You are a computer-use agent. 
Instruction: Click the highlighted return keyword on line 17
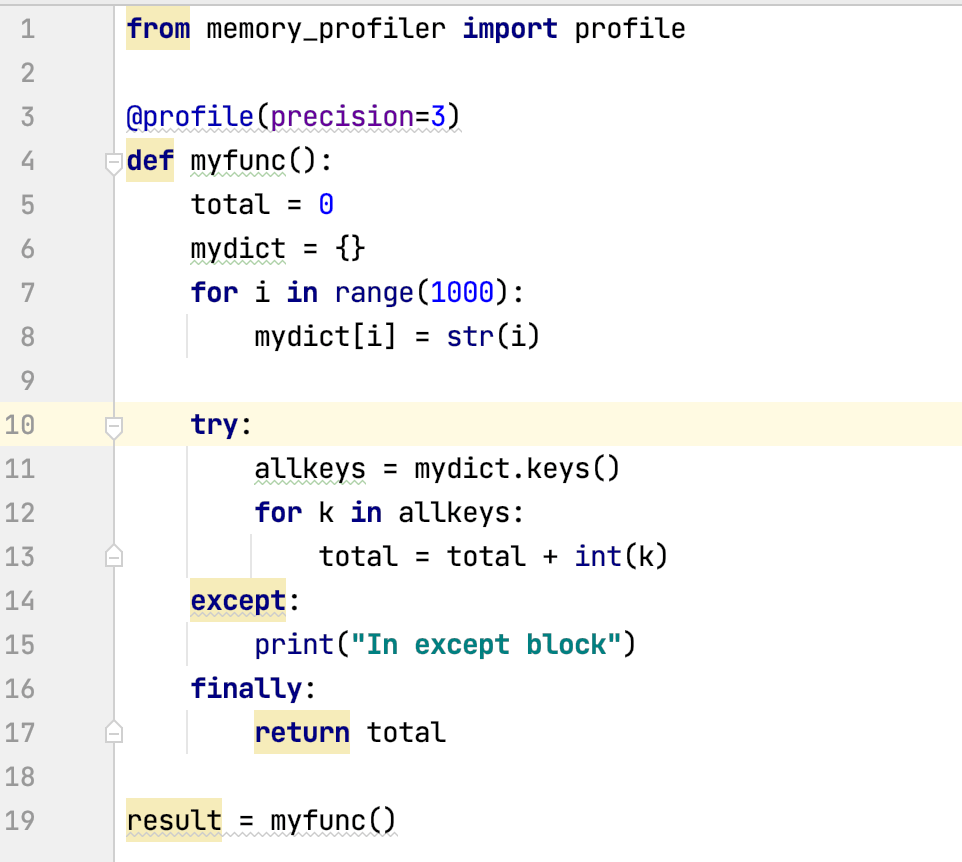[x=301, y=732]
